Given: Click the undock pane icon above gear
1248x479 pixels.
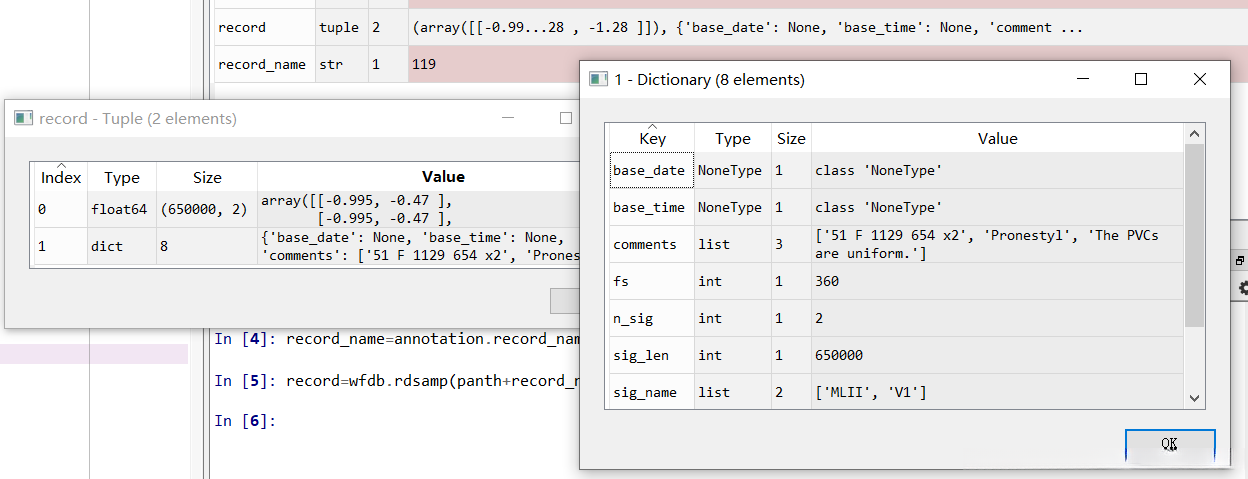Looking at the screenshot, I should pyautogui.click(x=1240, y=261).
